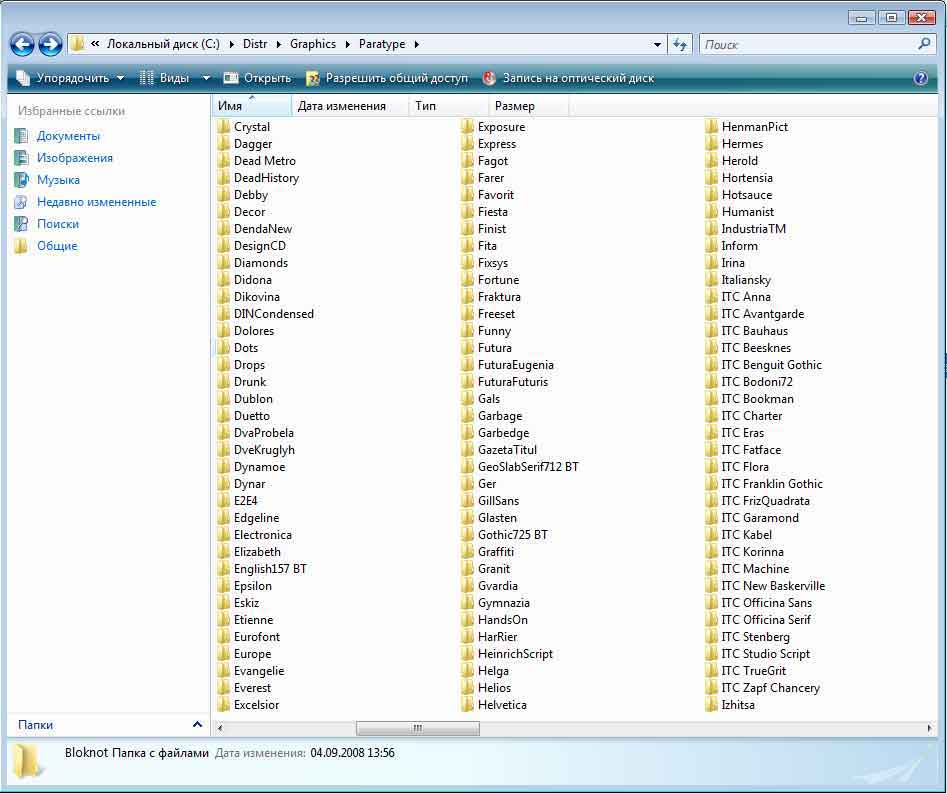Click the scrollbar right arrow
This screenshot has height=794, width=947.
point(929,728)
